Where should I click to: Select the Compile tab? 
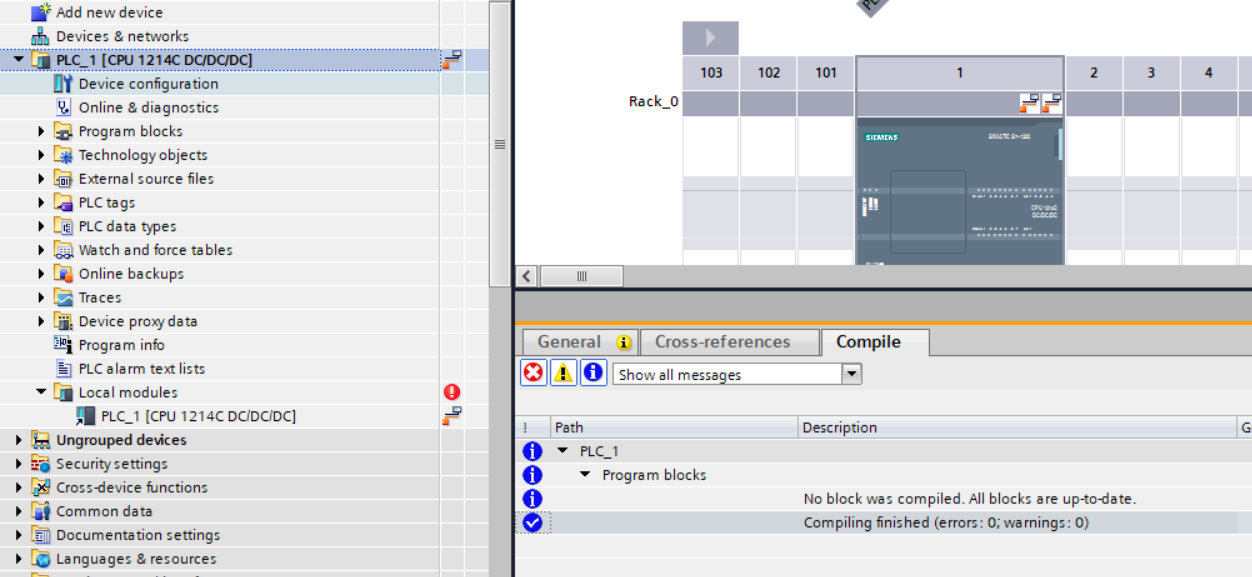pos(875,342)
